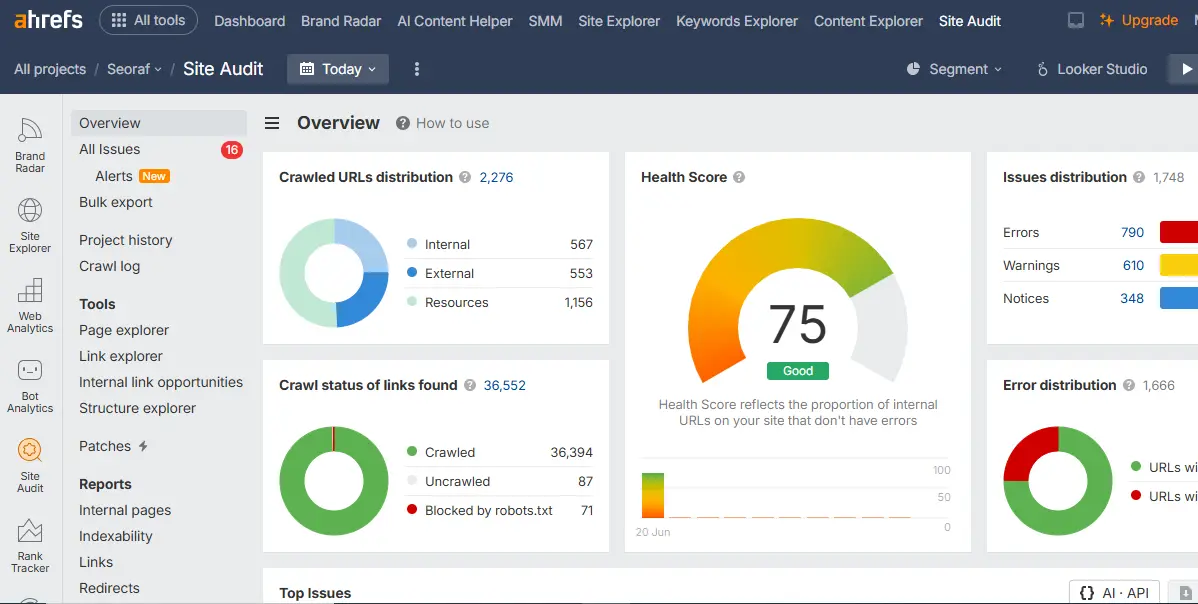Click the yellow Warnings bar
Screen dimensions: 1198x604
point(1179,265)
